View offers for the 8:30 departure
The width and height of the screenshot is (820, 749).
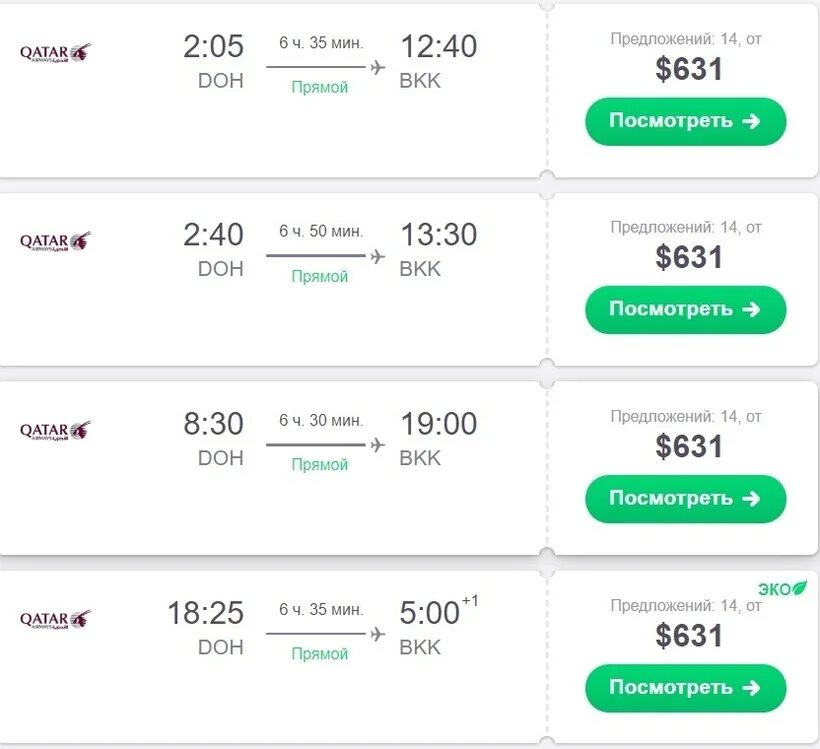[x=685, y=498]
